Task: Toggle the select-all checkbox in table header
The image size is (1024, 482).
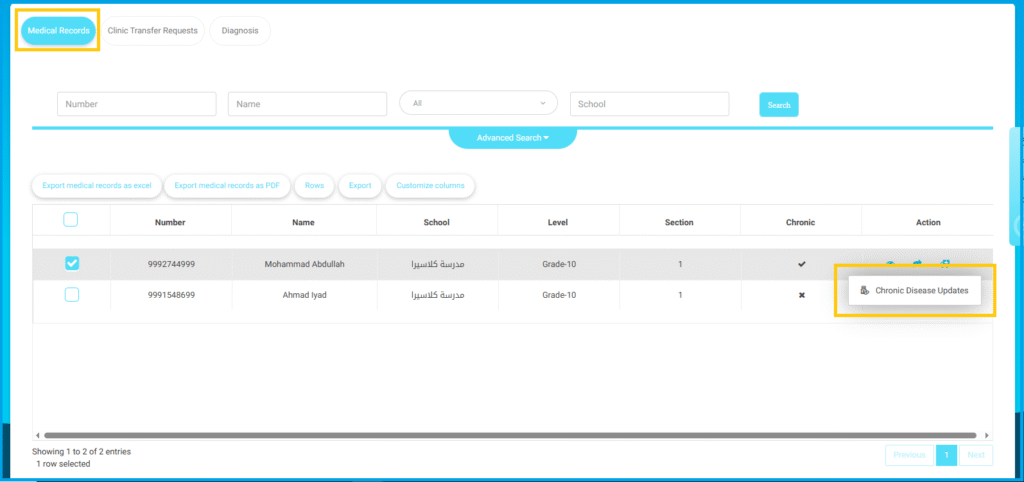Action: pyautogui.click(x=71, y=221)
